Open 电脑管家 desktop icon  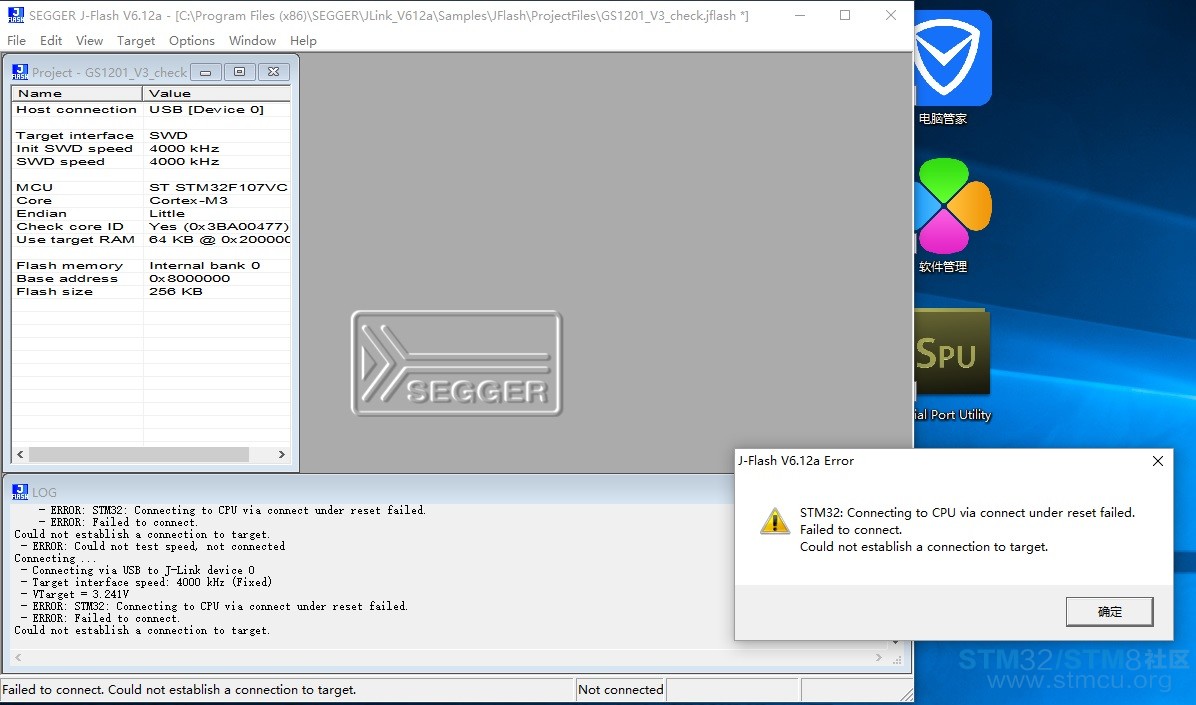point(947,69)
